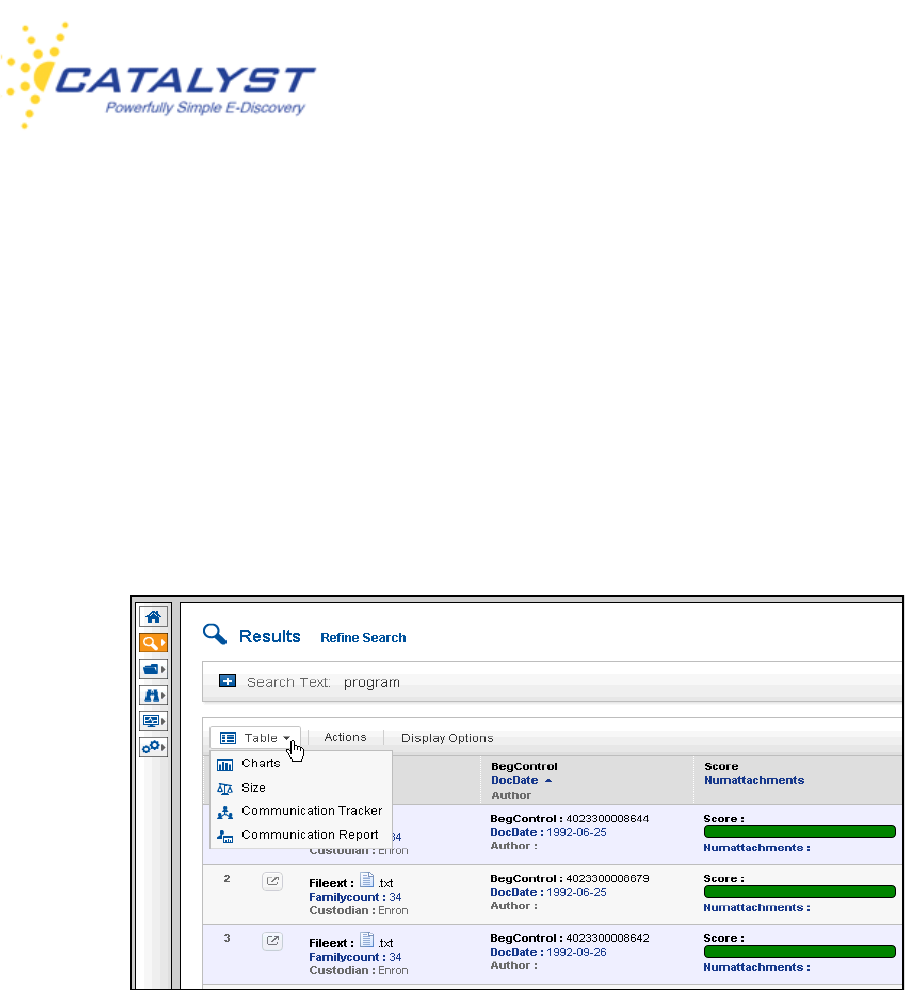
Task: Click the txt file icon in row 2
Action: coord(367,880)
